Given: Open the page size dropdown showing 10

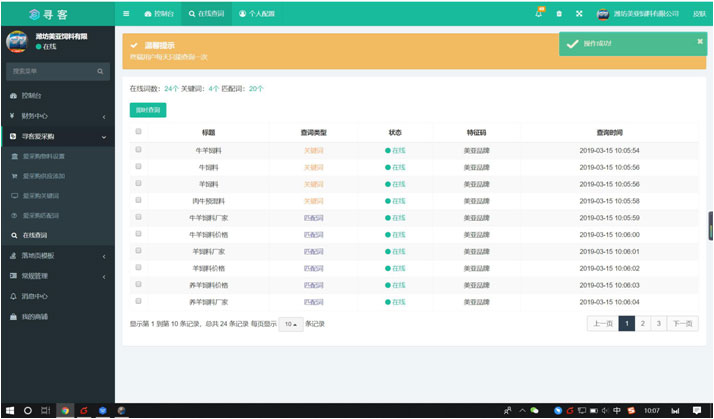Looking at the screenshot, I should 290,324.
